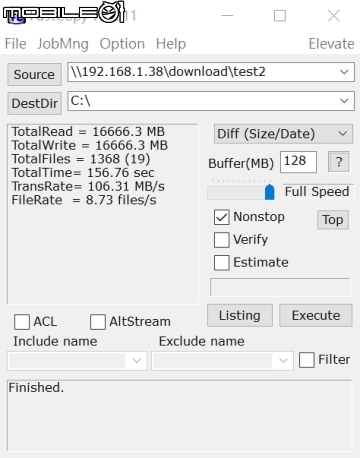Tick the ACL checkbox

(x=22, y=322)
